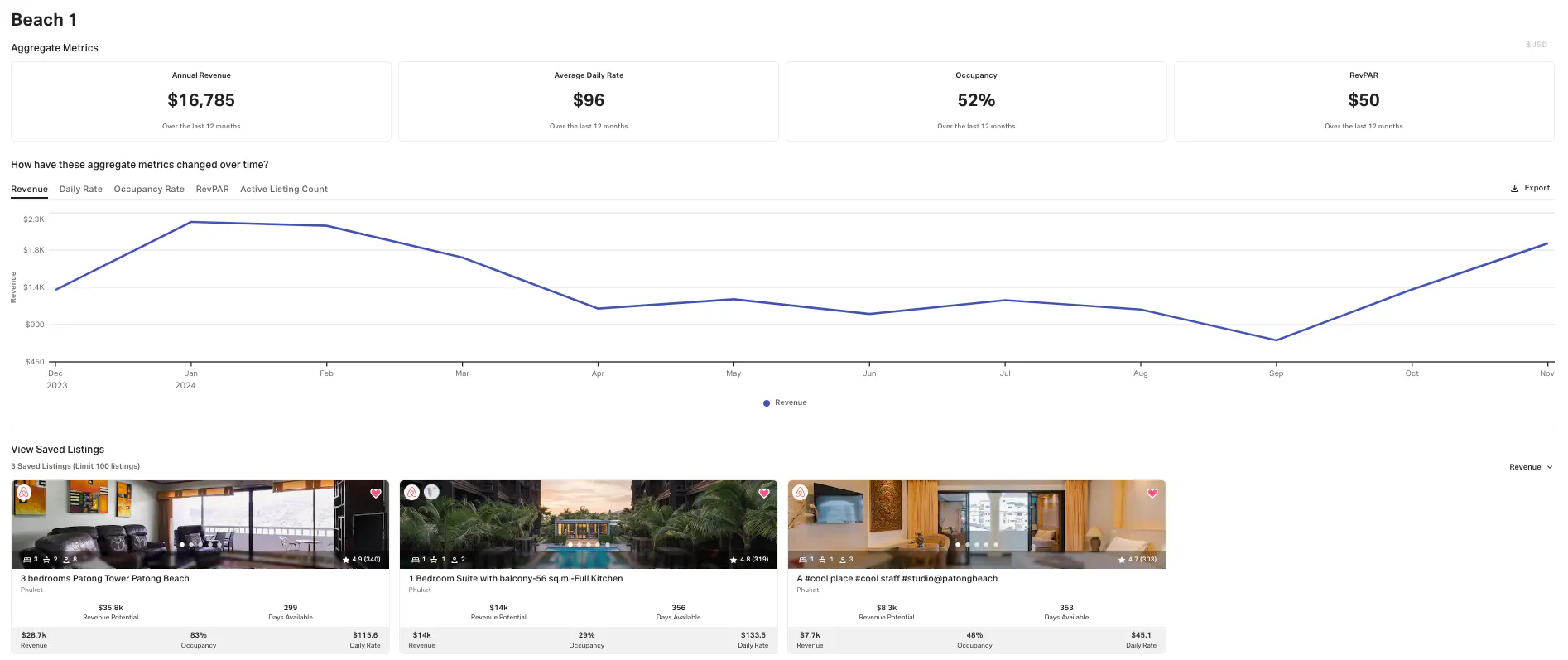Click the 3 Saved Listings limit note
This screenshot has width=1568, height=660.
pyautogui.click(x=75, y=466)
